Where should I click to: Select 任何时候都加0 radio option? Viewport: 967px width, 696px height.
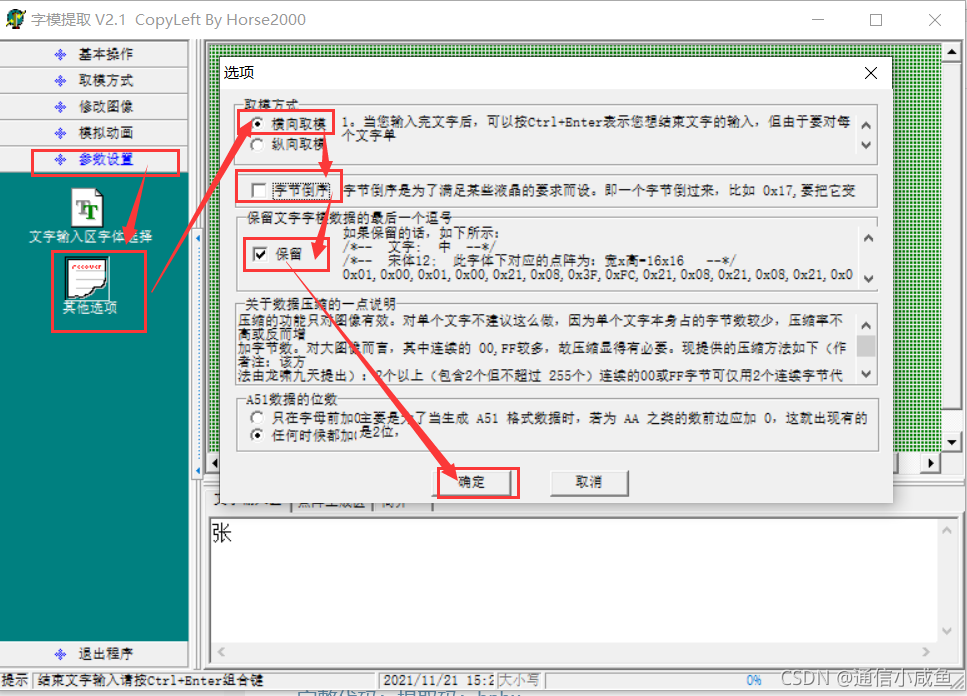[x=257, y=435]
